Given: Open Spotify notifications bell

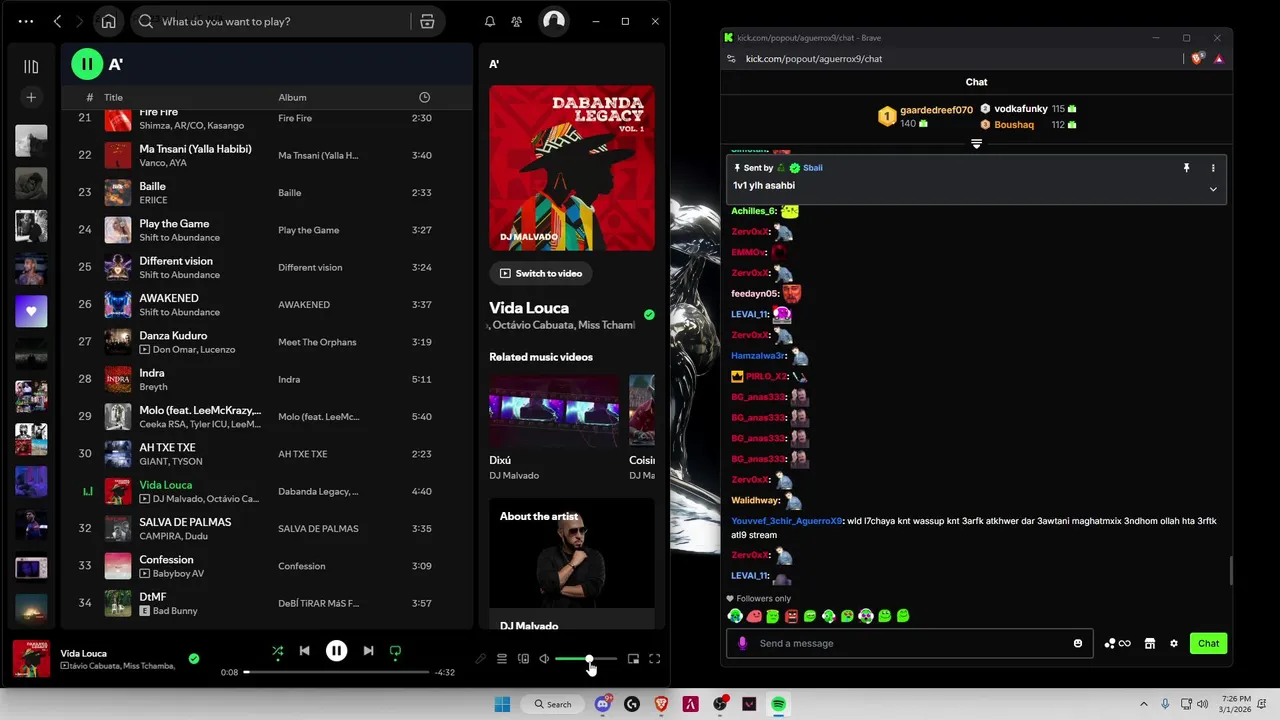Looking at the screenshot, I should pos(490,21).
